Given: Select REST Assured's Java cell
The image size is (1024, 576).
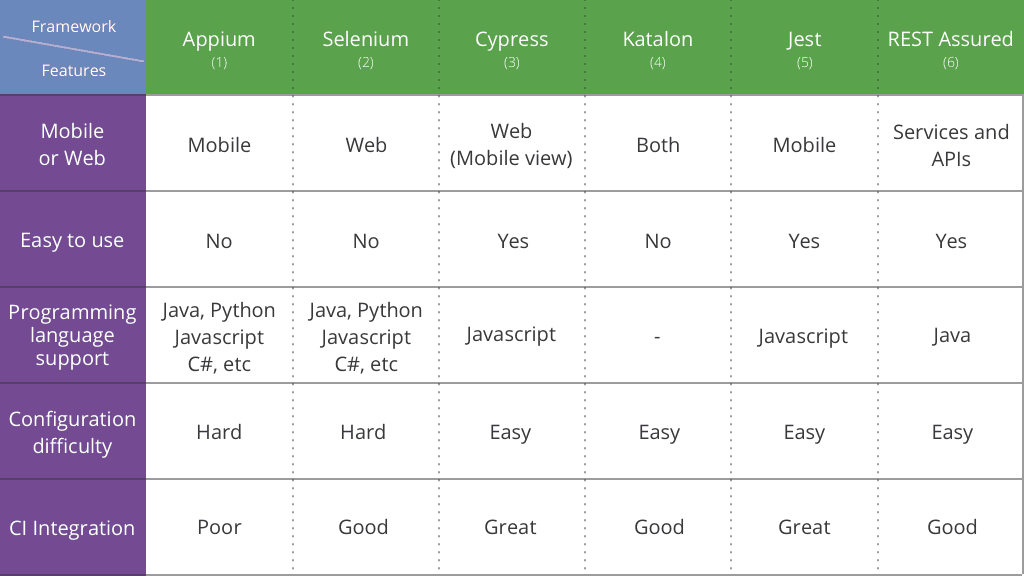Looking at the screenshot, I should (x=951, y=335).
